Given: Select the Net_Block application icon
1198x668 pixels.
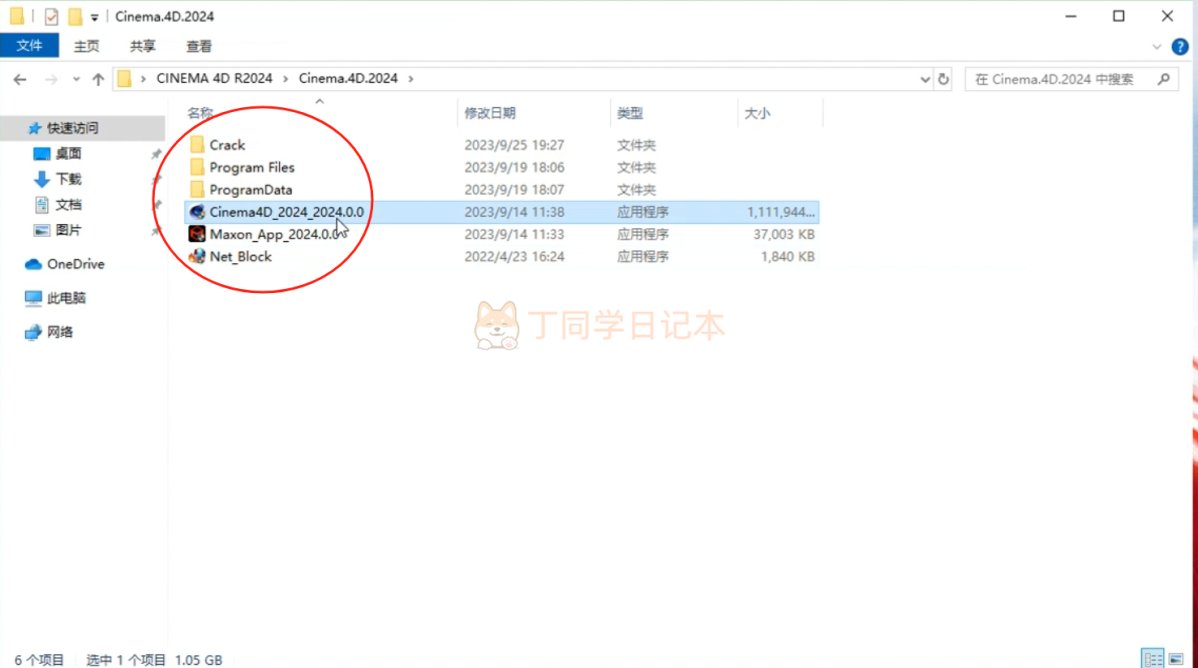Looking at the screenshot, I should tap(197, 256).
